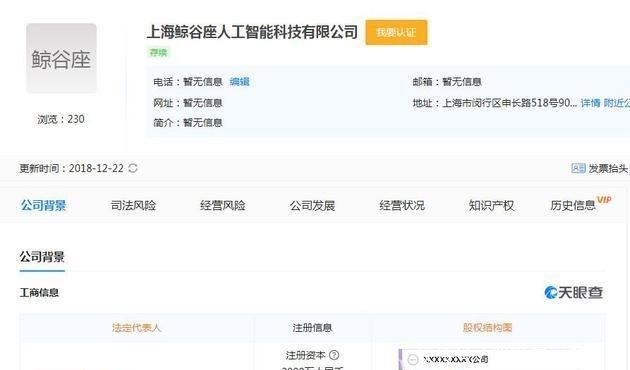This screenshot has height=370, width=630.
Task: Click the 浏览：230 view count
Action: pyautogui.click(x=61, y=119)
